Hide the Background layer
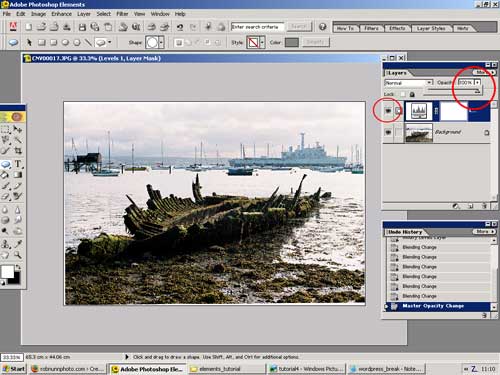The image size is (500, 375). point(388,132)
